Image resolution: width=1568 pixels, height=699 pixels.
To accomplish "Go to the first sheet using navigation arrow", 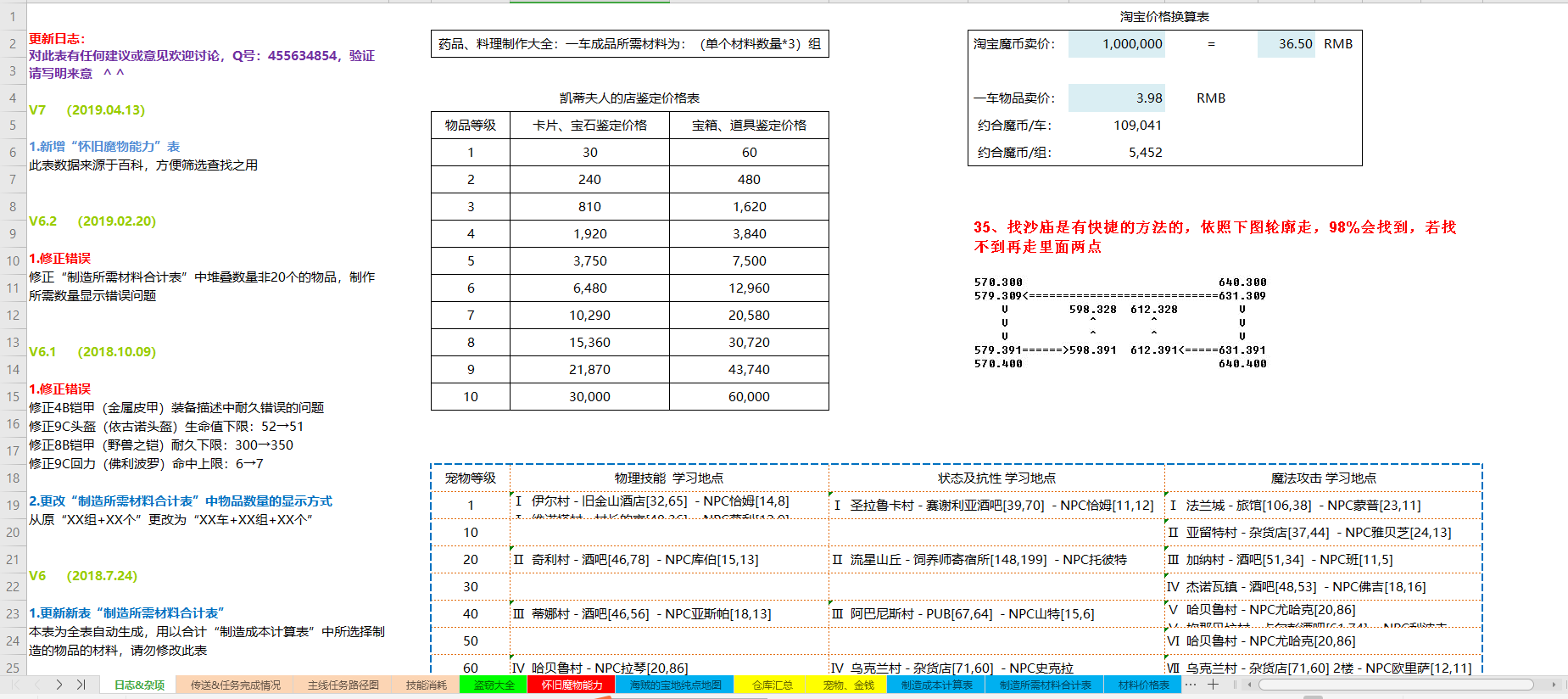I will pyautogui.click(x=16, y=685).
